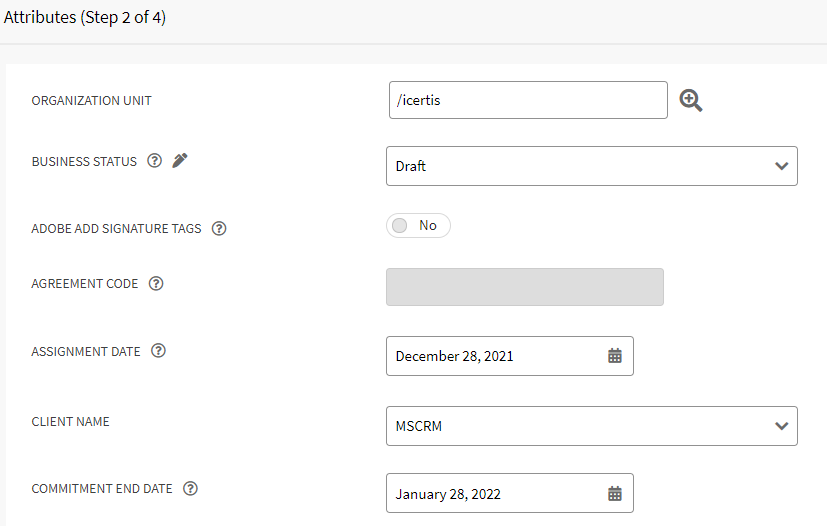Viewport: 827px width, 526px height.
Task: Click the greyed-out Agreement Code field
Action: click(x=524, y=287)
